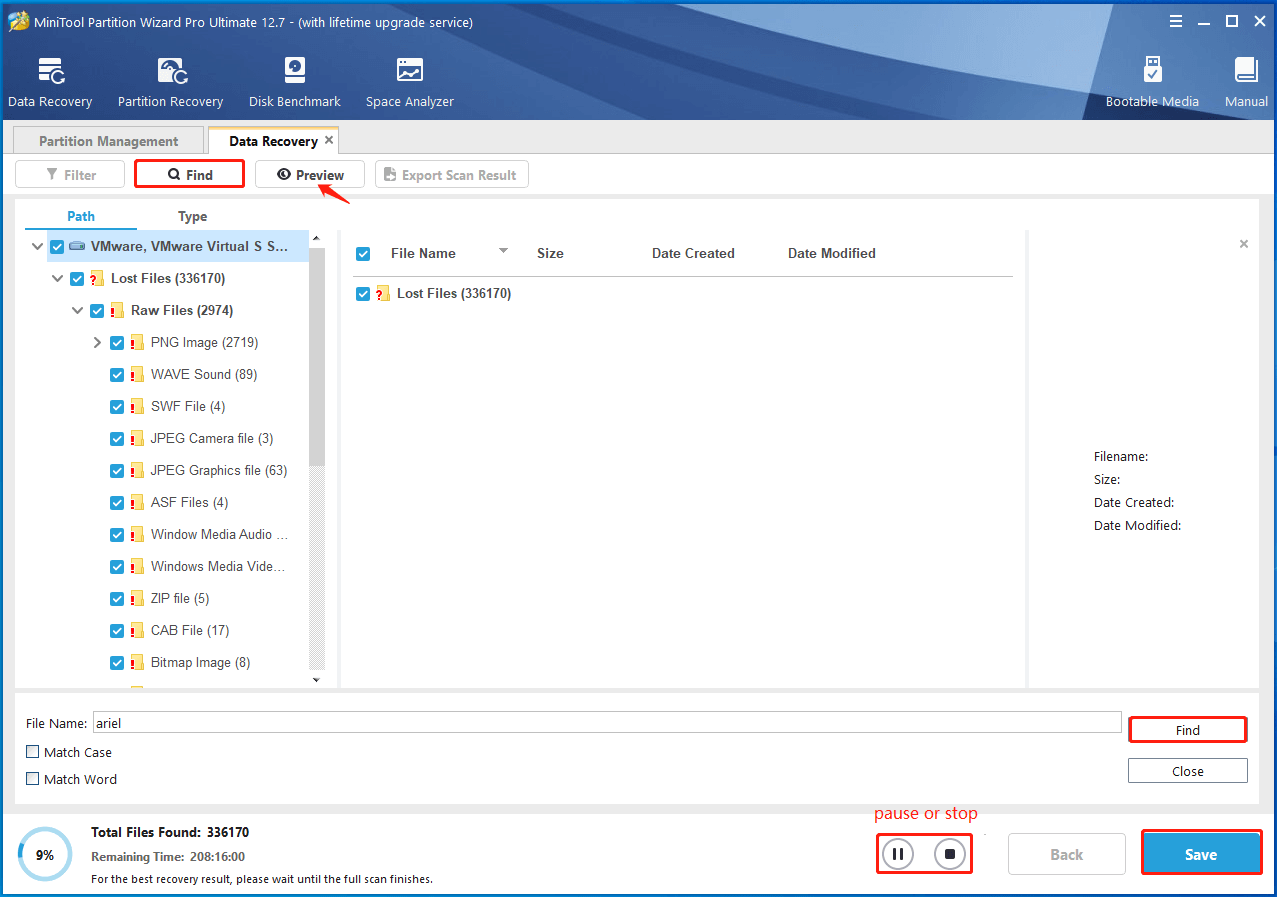
Task: Click the SWF File folder icon
Action: (x=137, y=406)
